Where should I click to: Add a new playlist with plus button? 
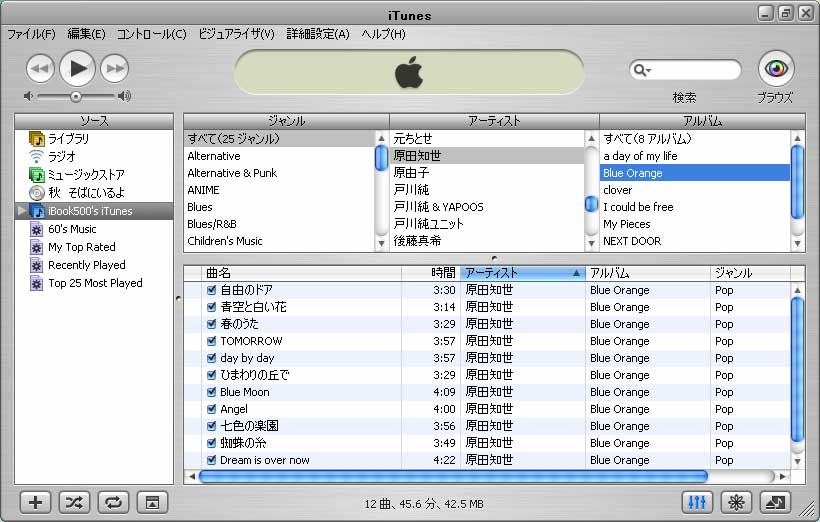(x=36, y=502)
